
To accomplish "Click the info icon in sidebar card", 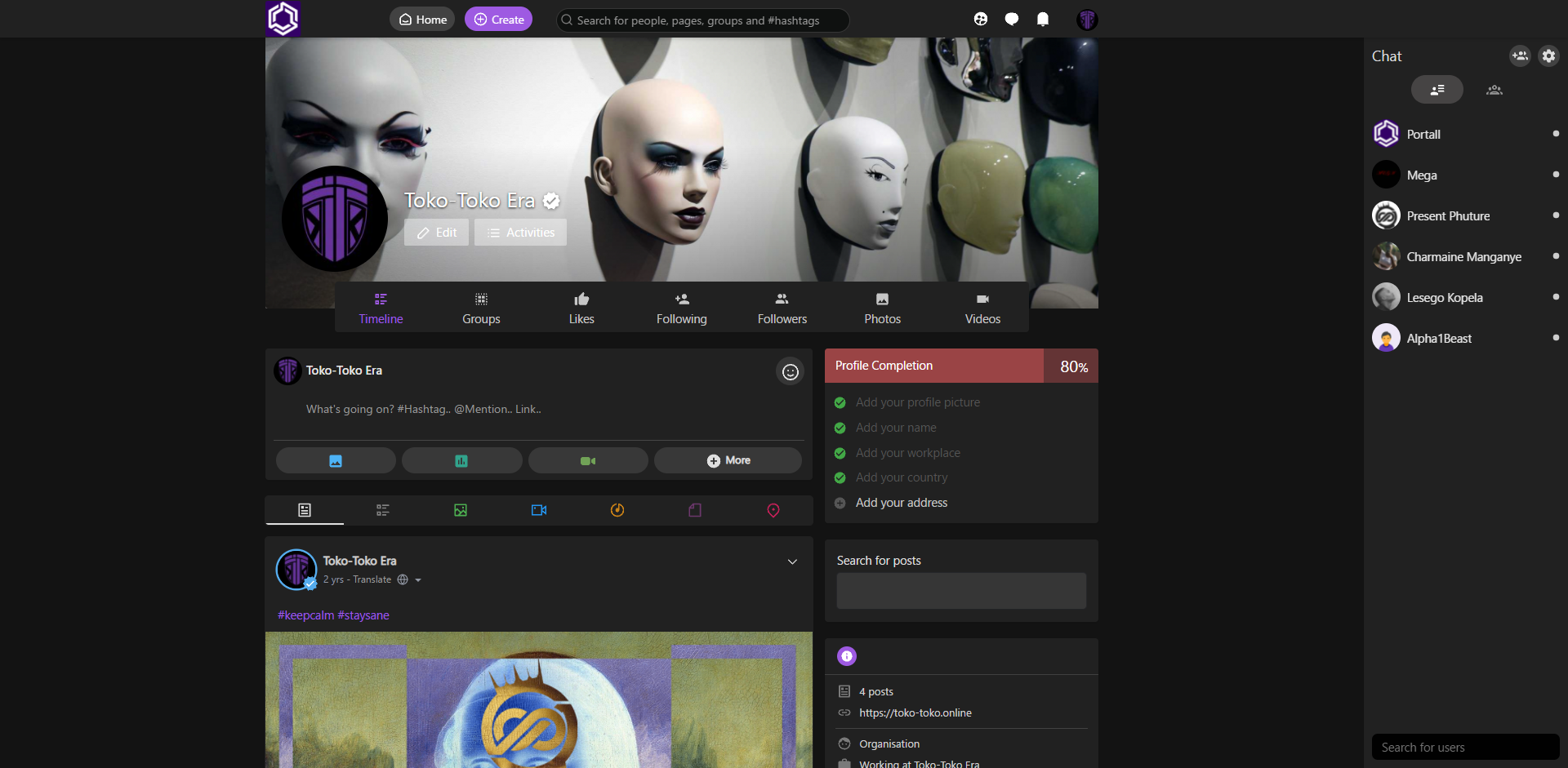I will coord(847,656).
